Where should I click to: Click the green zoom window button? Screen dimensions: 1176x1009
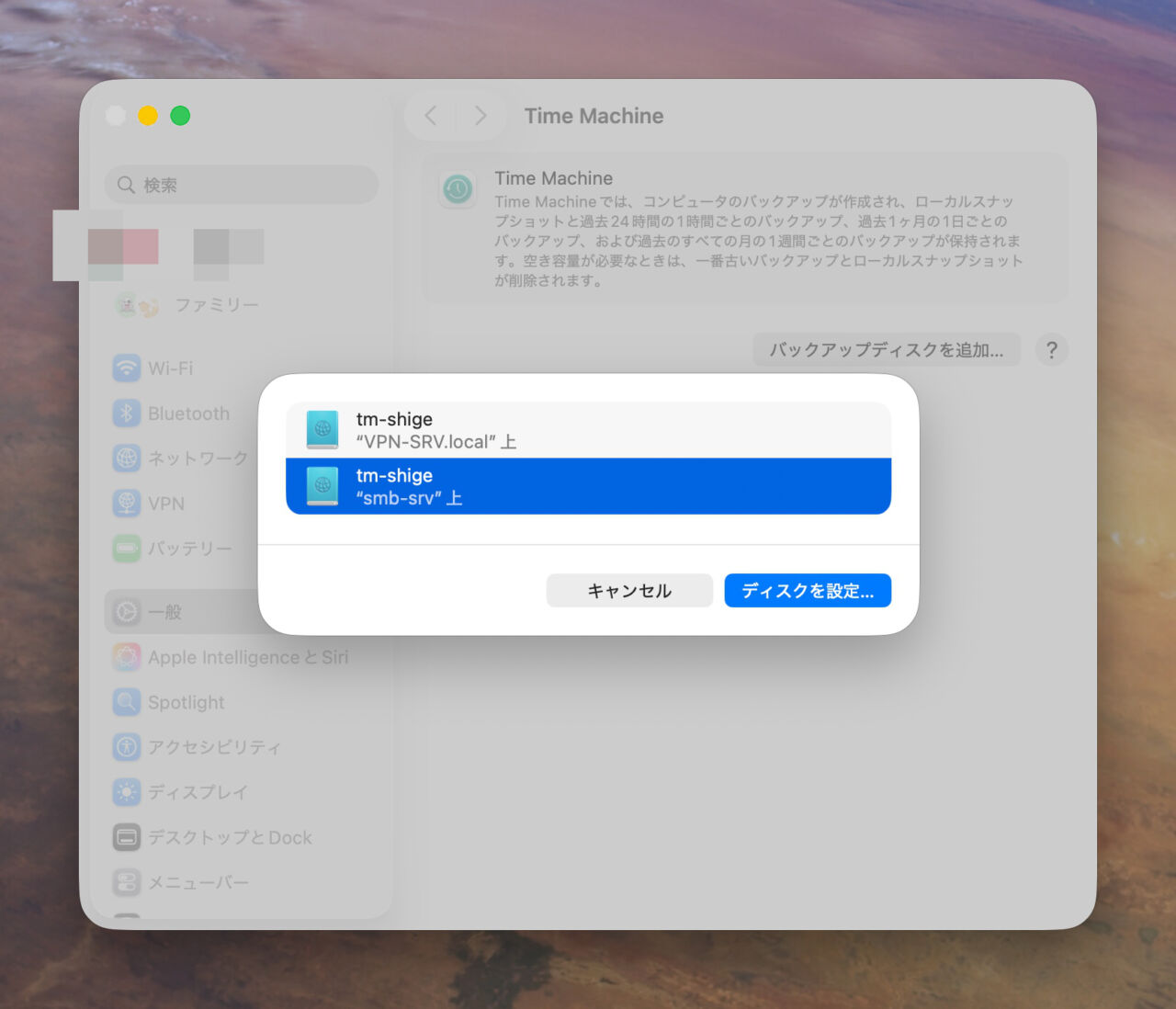(180, 116)
